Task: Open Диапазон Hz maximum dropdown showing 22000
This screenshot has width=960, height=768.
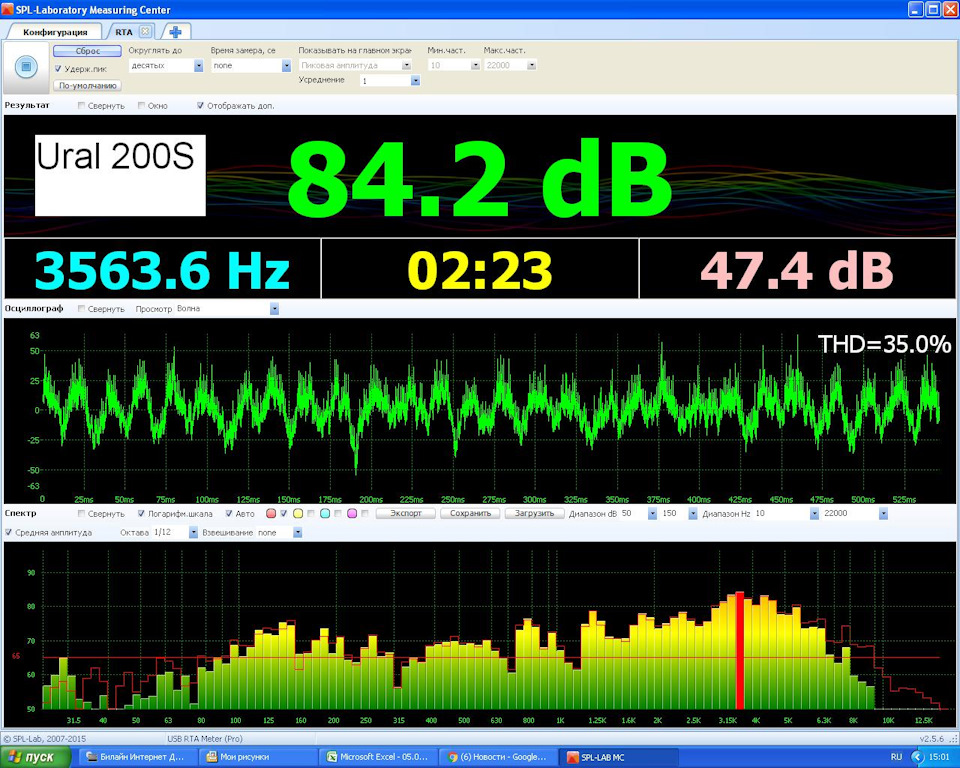Action: (x=883, y=513)
